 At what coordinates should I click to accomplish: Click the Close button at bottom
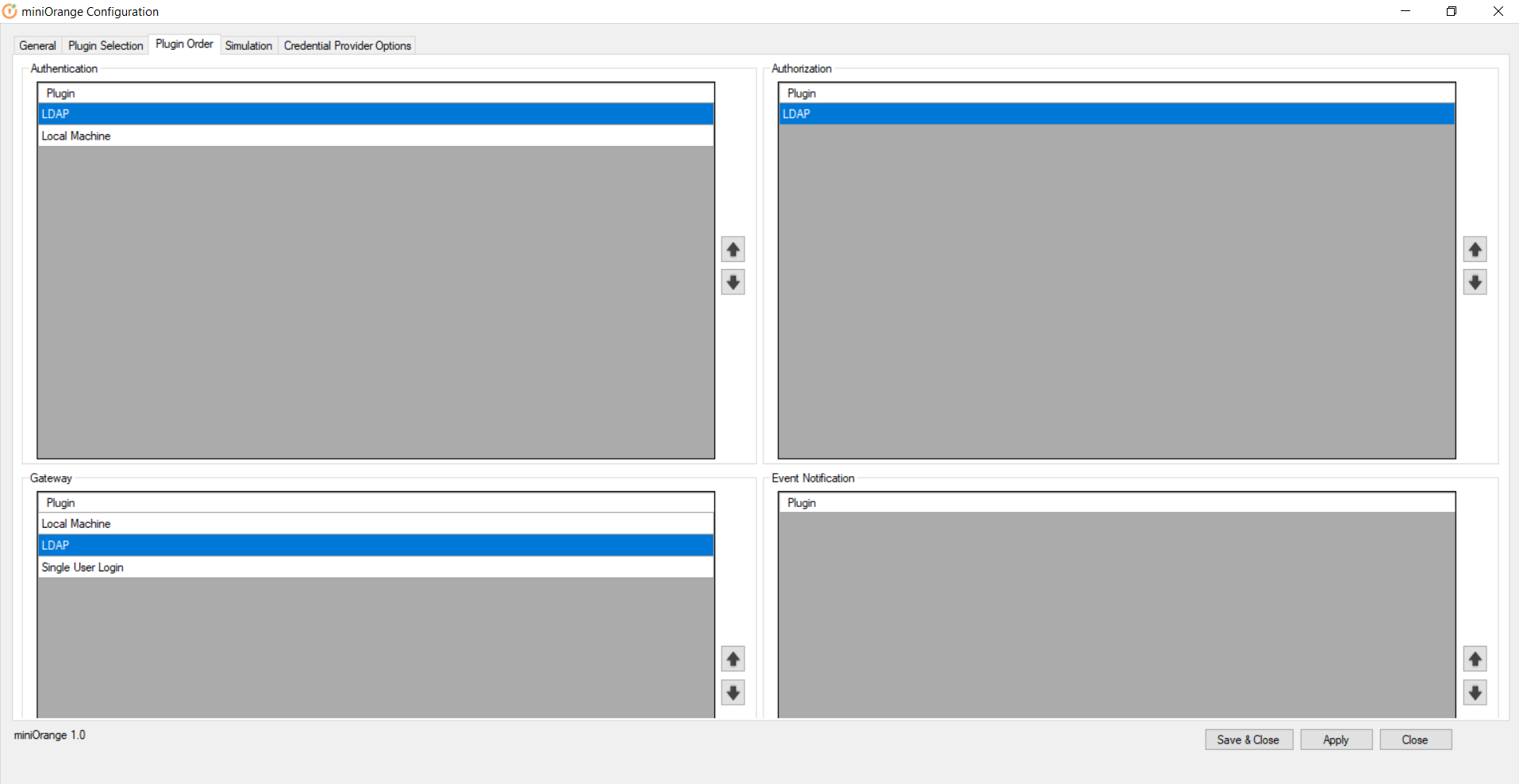click(1415, 740)
